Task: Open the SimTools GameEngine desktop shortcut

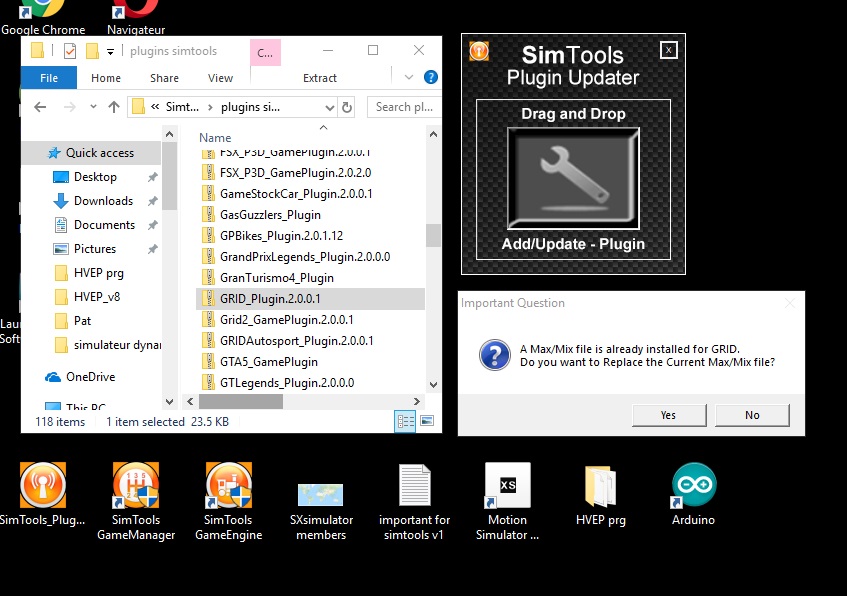Action: [228, 502]
